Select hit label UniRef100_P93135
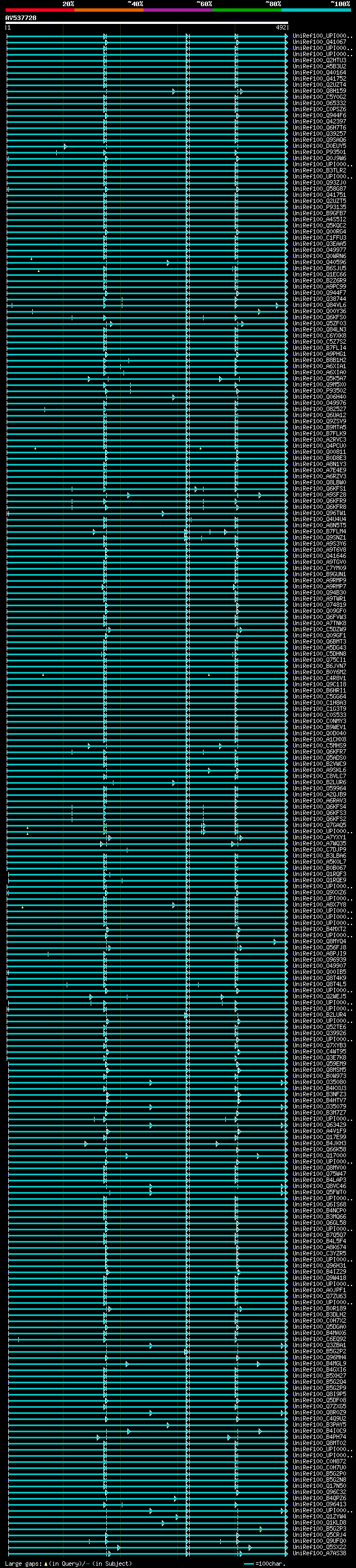Screen dimensions: 356x1568 point(319,207)
